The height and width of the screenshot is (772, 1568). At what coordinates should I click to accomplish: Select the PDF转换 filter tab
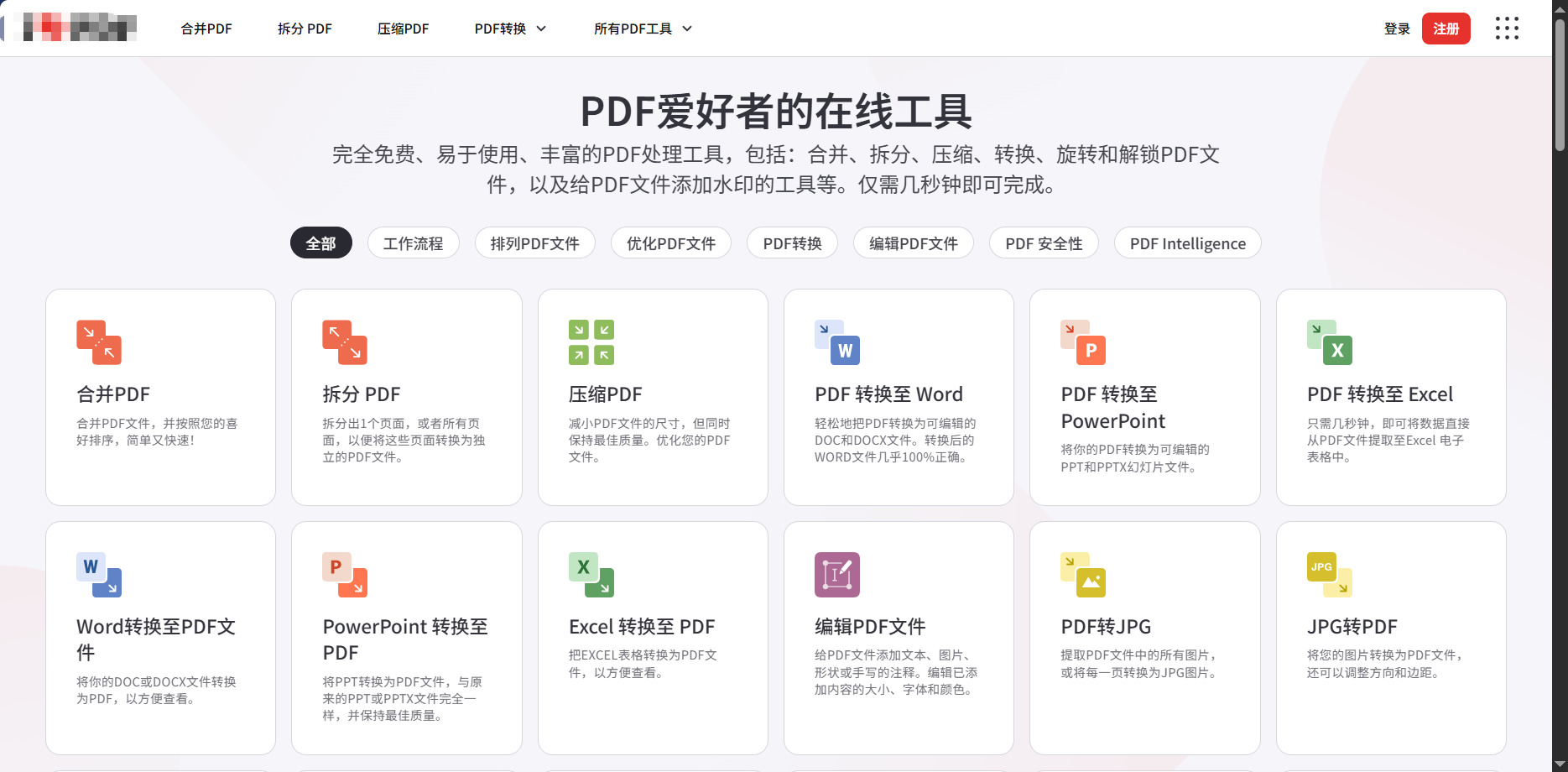(793, 243)
